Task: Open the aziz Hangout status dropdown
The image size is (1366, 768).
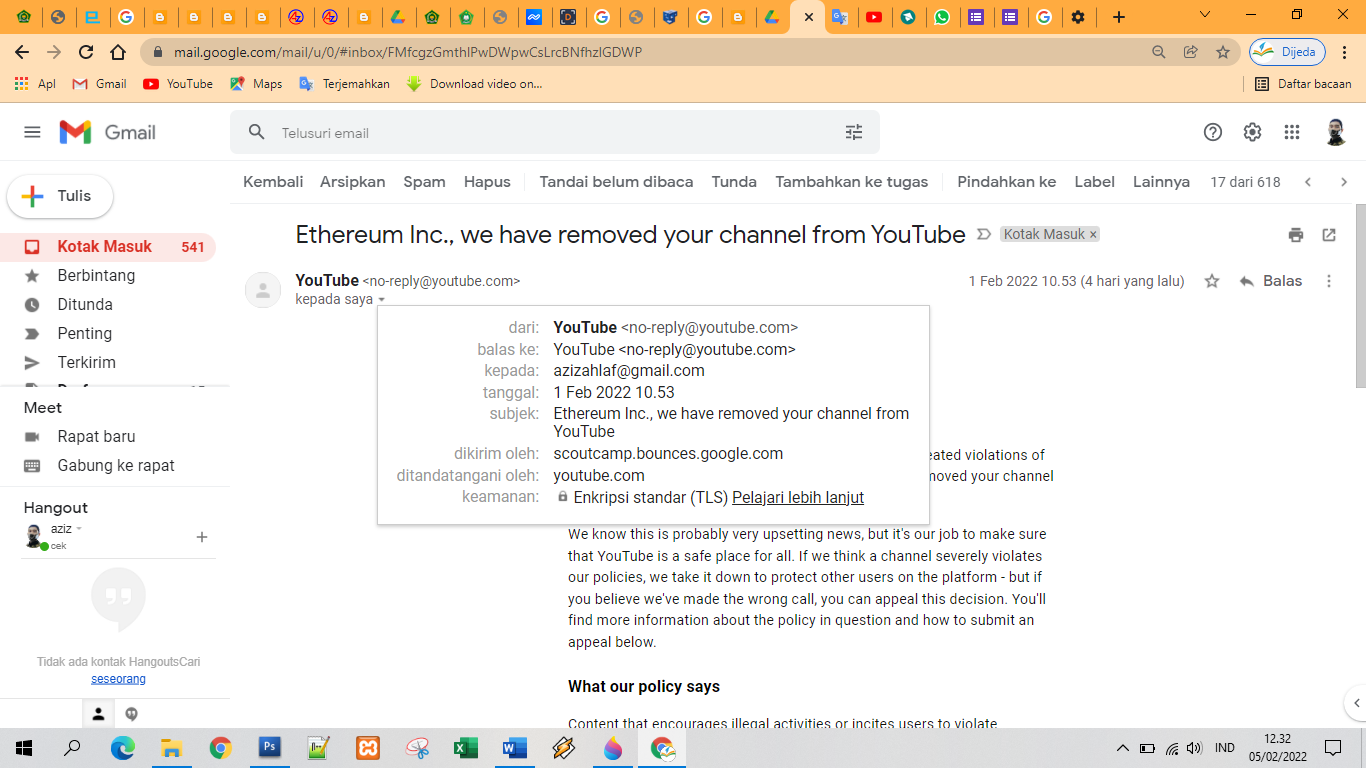Action: click(x=79, y=529)
